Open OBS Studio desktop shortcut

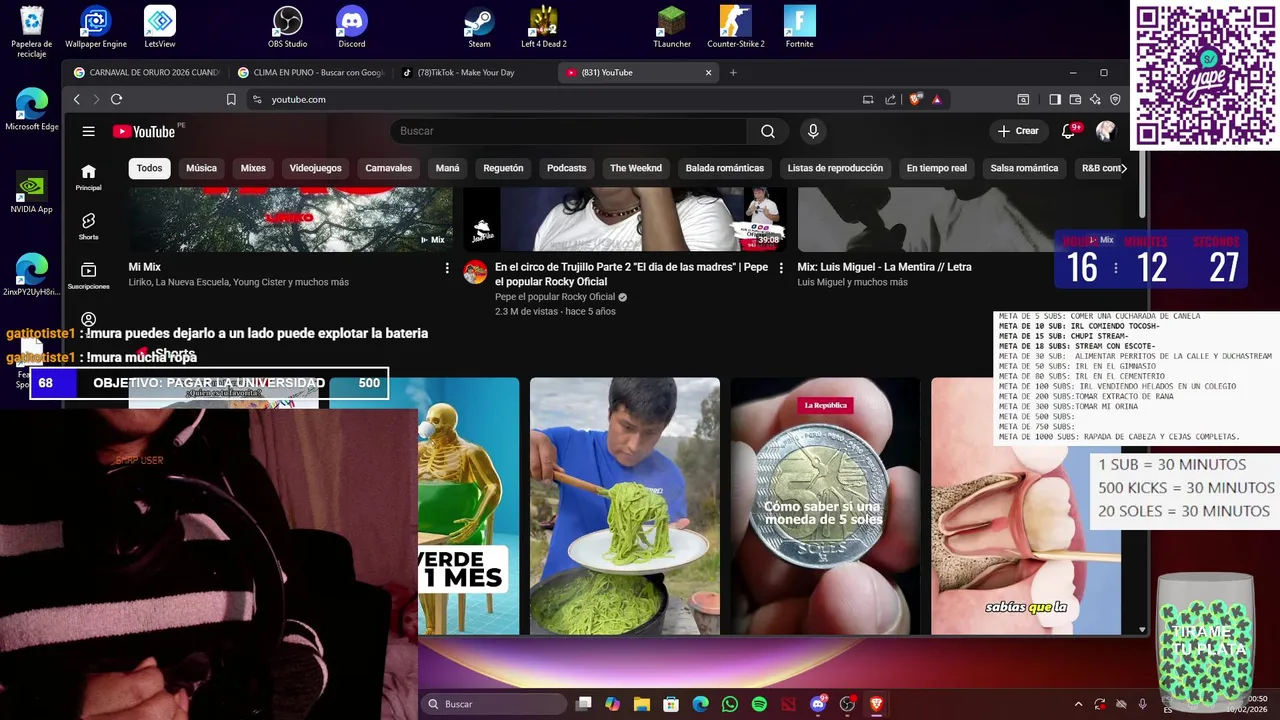click(x=288, y=27)
